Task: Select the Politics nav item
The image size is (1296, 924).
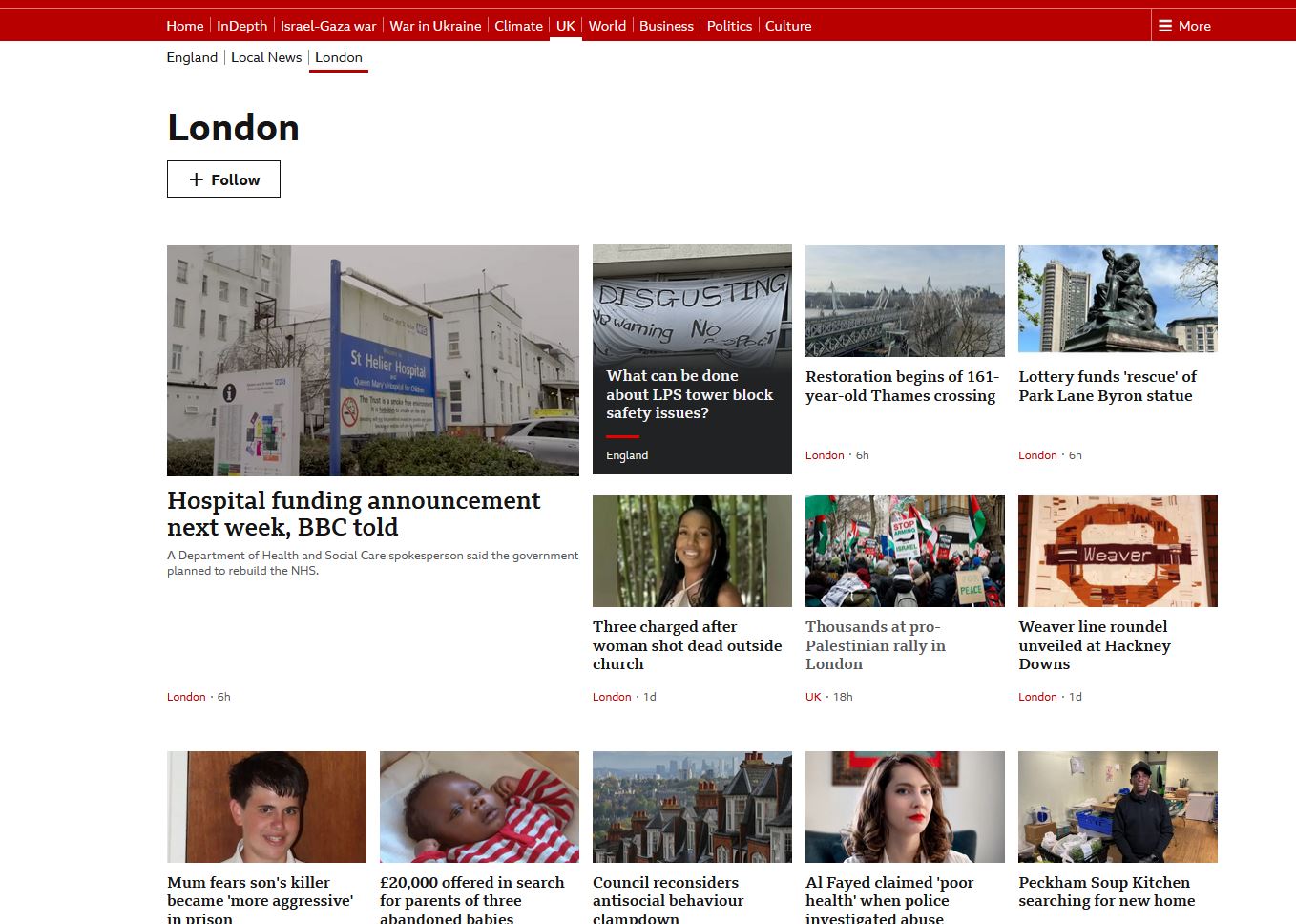Action: click(729, 26)
